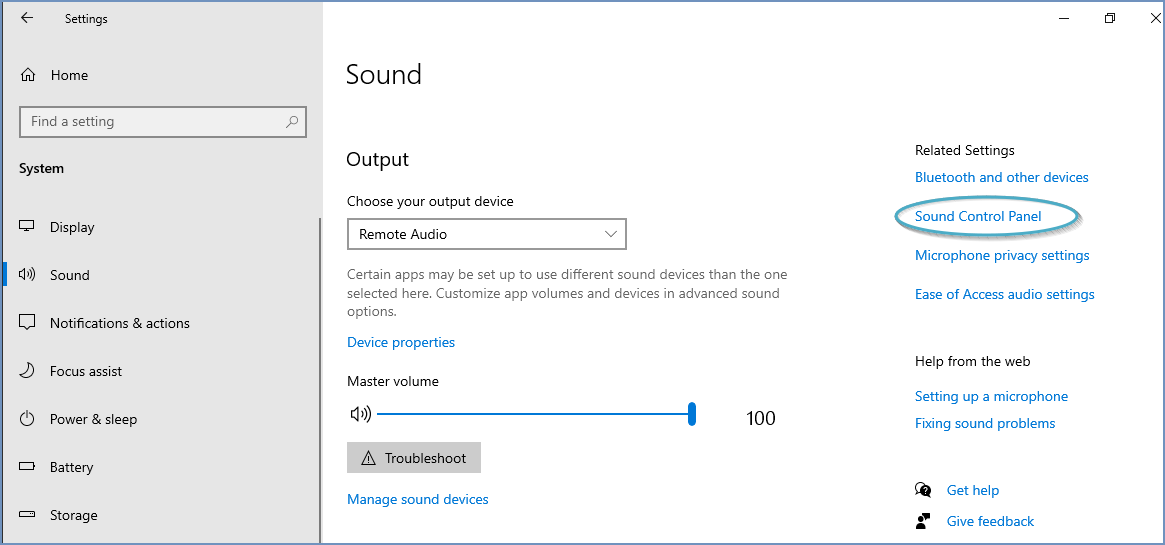The image size is (1165, 545).
Task: Click Manage sound devices link
Action: [x=418, y=499]
